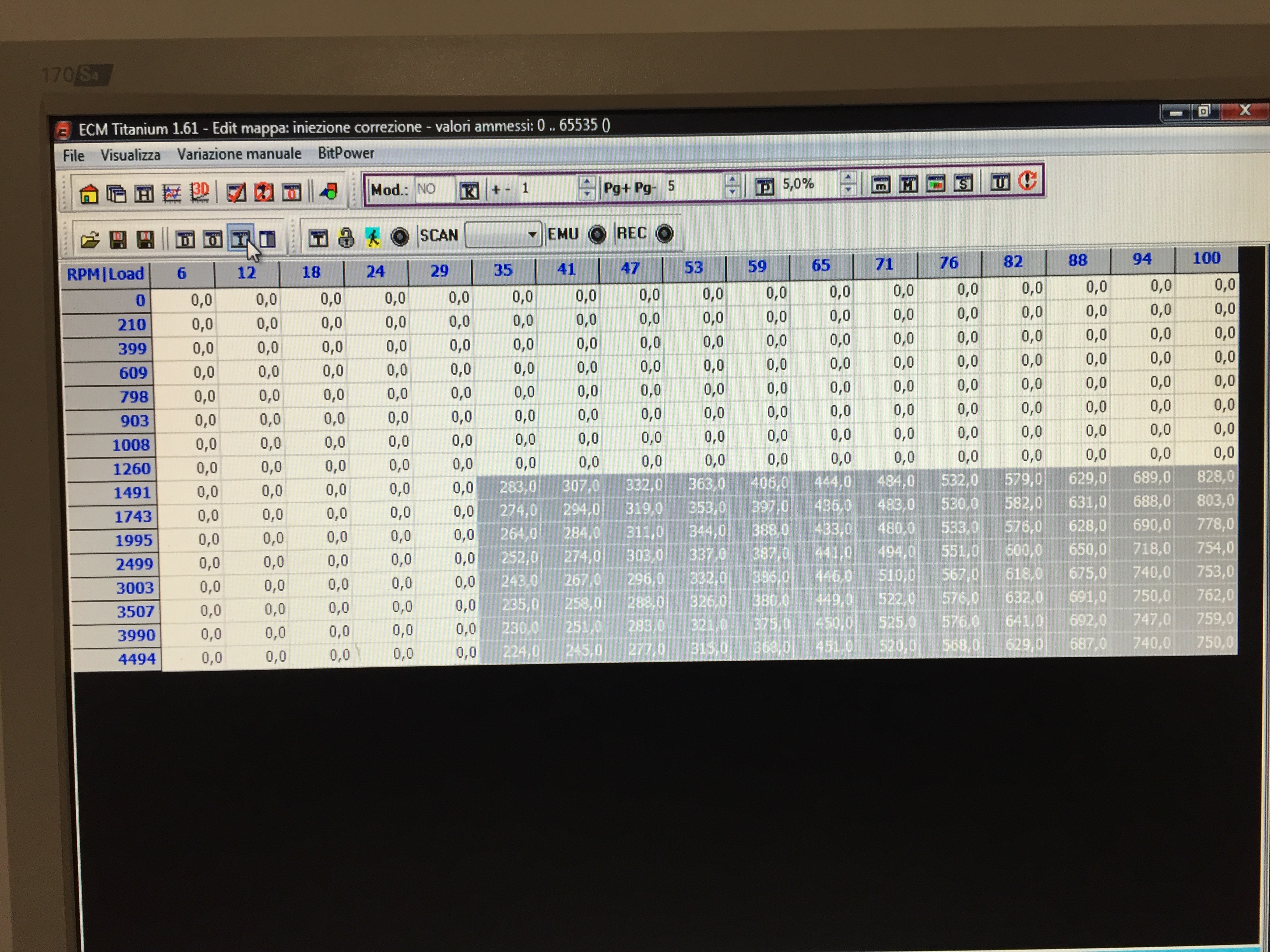Click the P percentage button

click(x=764, y=187)
